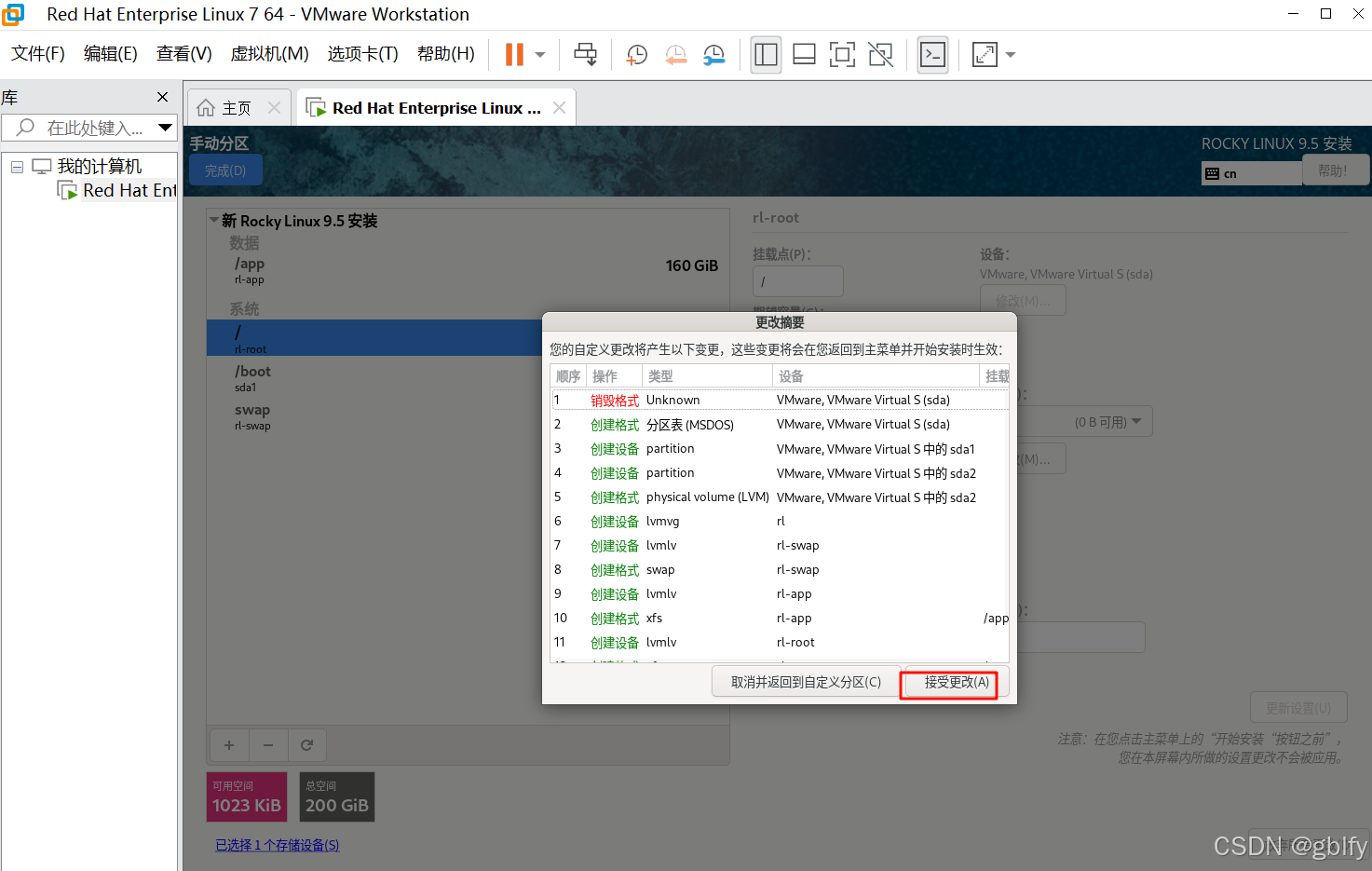Select row 1 销毁格式 Unknown
Image resolution: width=1372 pixels, height=871 pixels.
pos(780,400)
